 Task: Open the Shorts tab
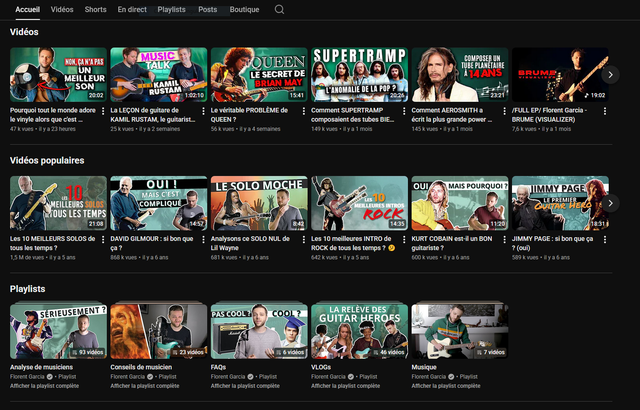[96, 9]
